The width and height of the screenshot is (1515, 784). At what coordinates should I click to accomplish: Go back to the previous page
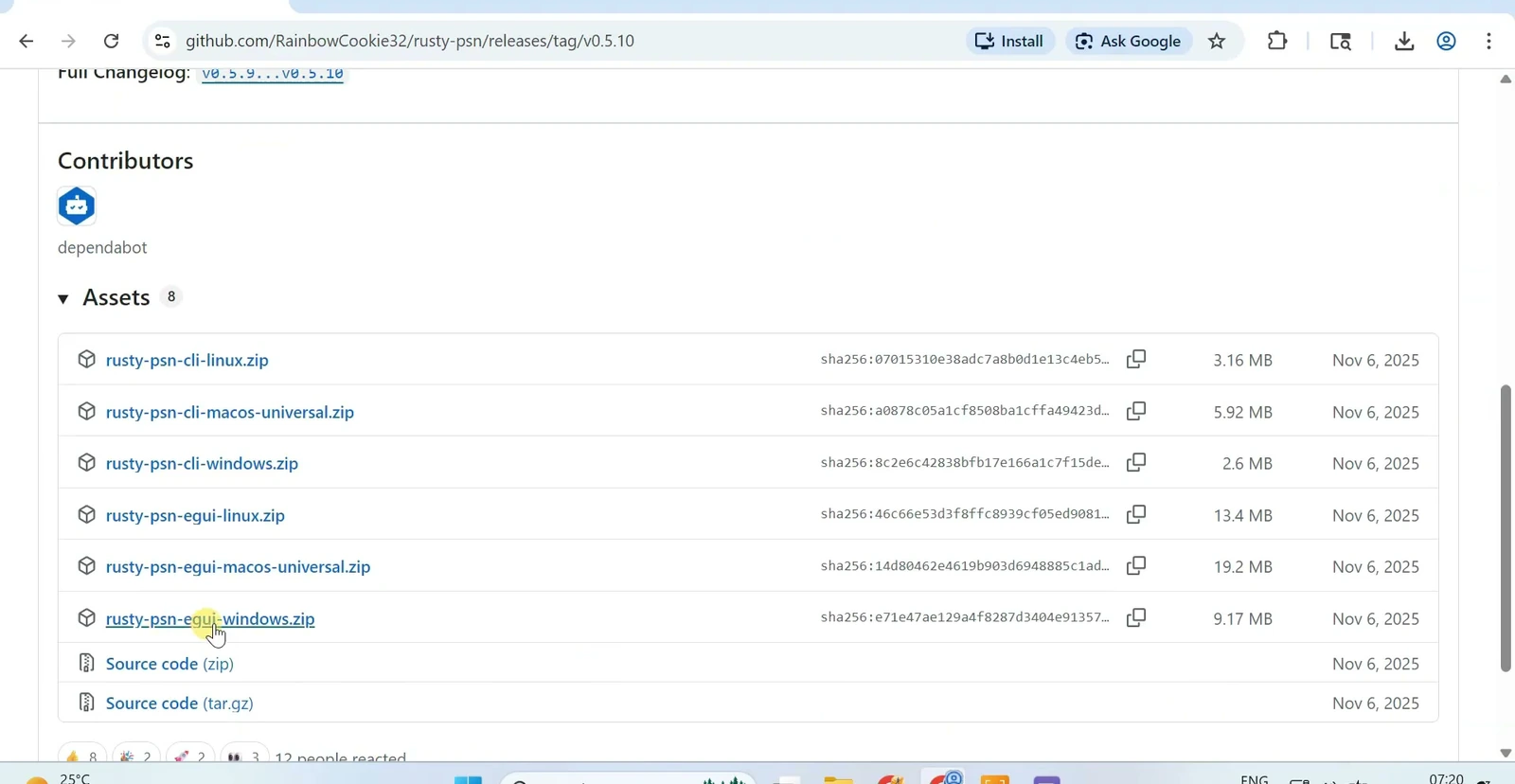(27, 41)
